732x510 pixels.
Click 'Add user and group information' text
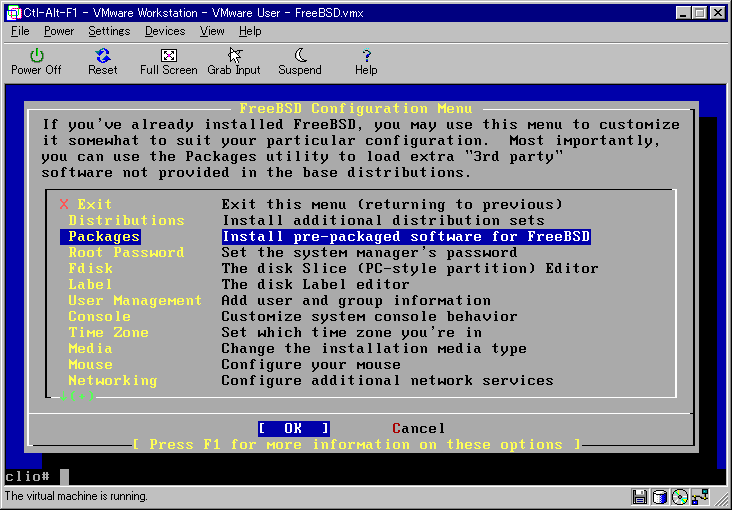pos(356,300)
